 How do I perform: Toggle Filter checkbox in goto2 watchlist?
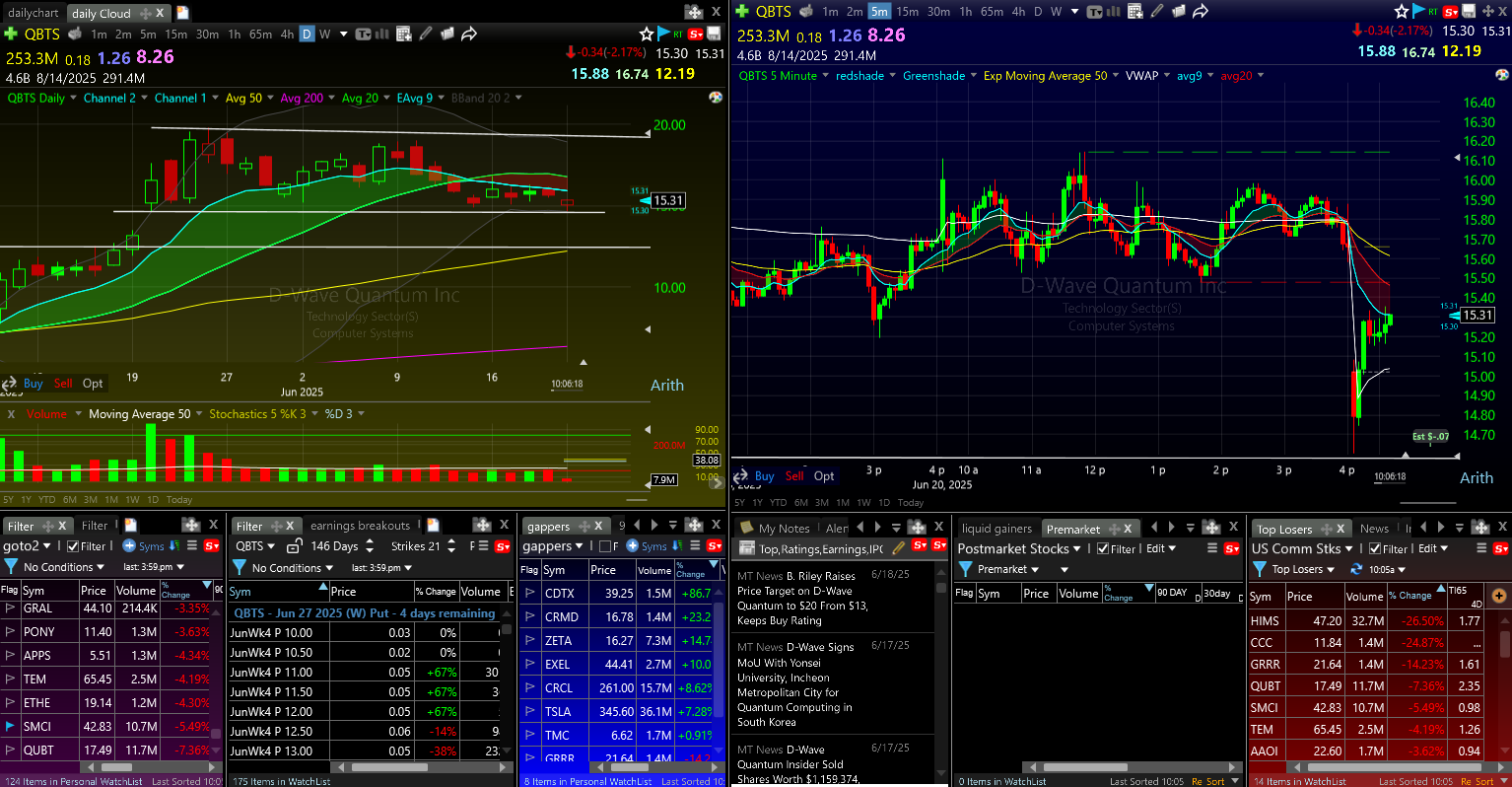click(x=73, y=546)
